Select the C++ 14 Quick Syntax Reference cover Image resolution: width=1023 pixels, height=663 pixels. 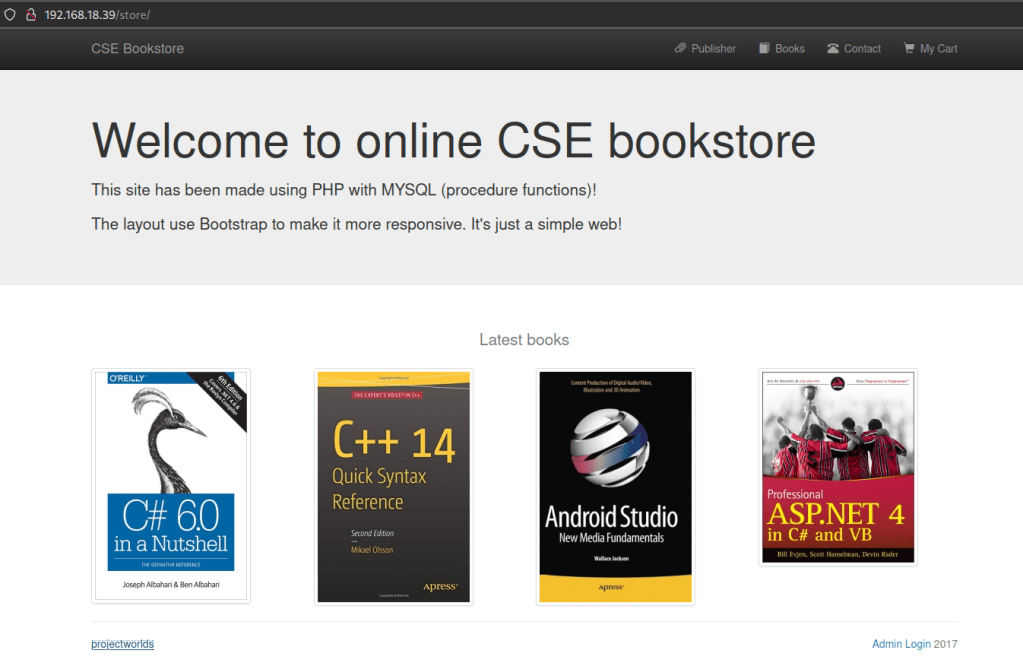click(x=393, y=487)
